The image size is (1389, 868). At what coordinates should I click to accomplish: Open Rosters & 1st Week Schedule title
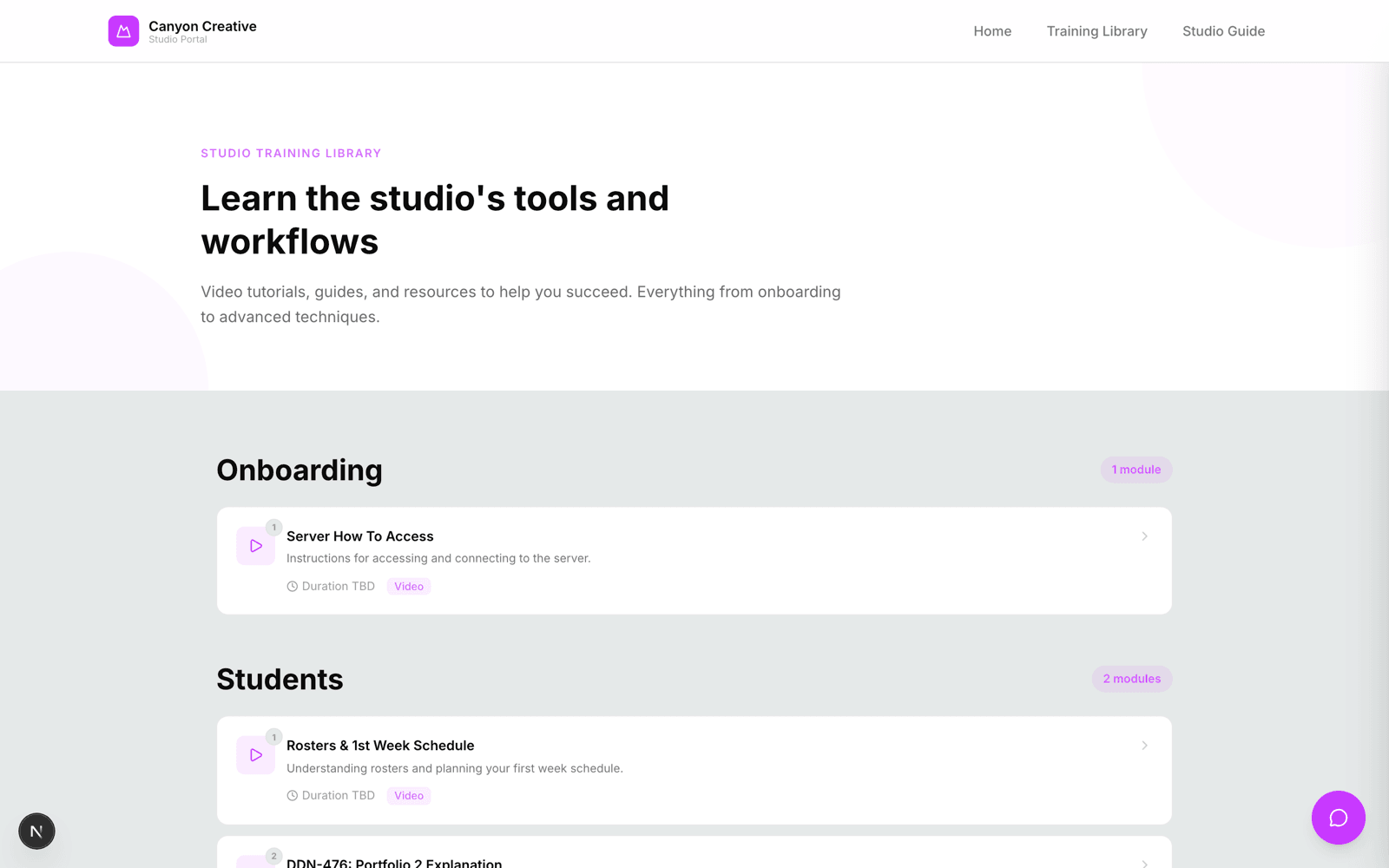[380, 746]
